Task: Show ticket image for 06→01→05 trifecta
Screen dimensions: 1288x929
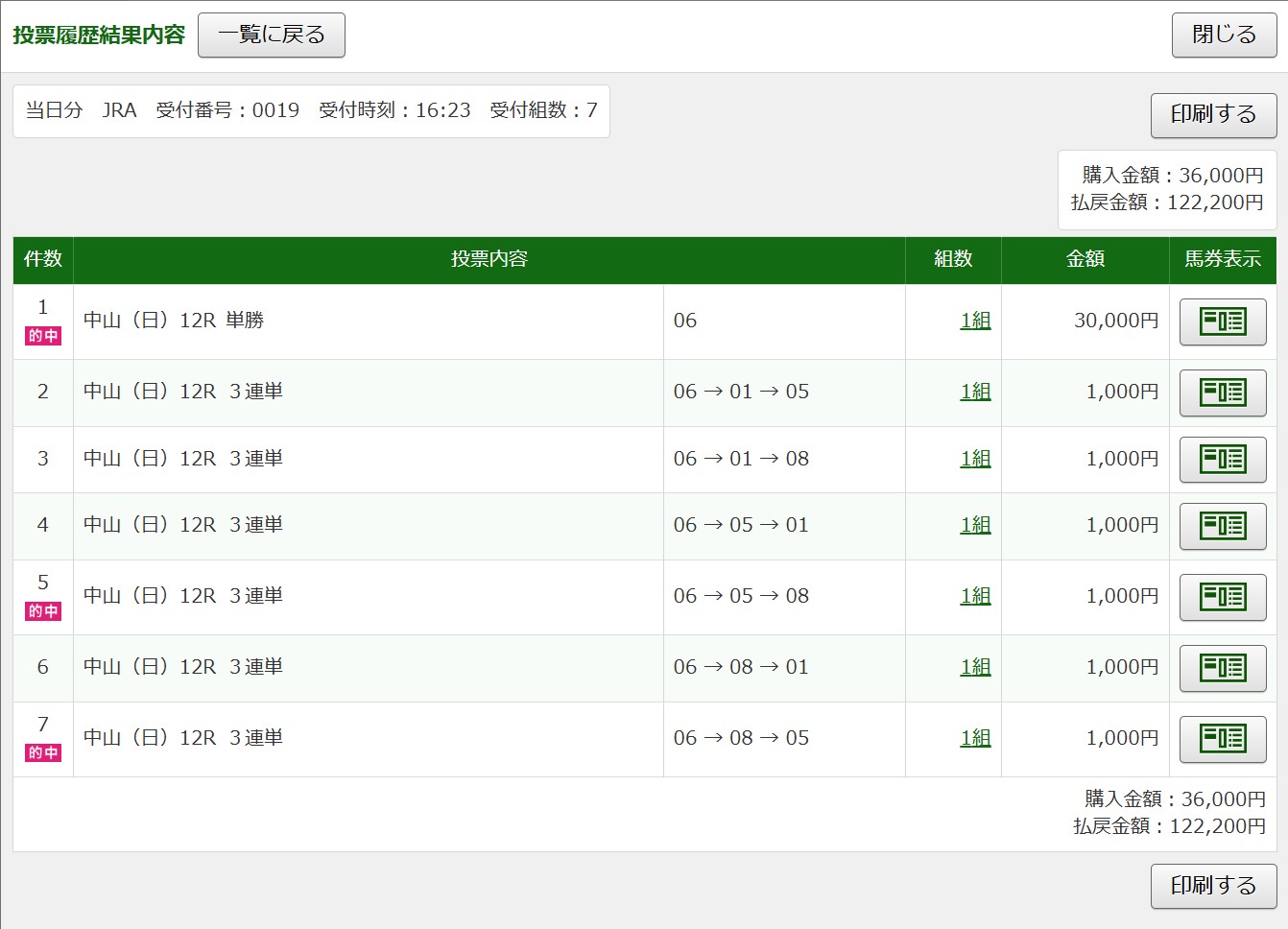Action: pyautogui.click(x=1222, y=393)
